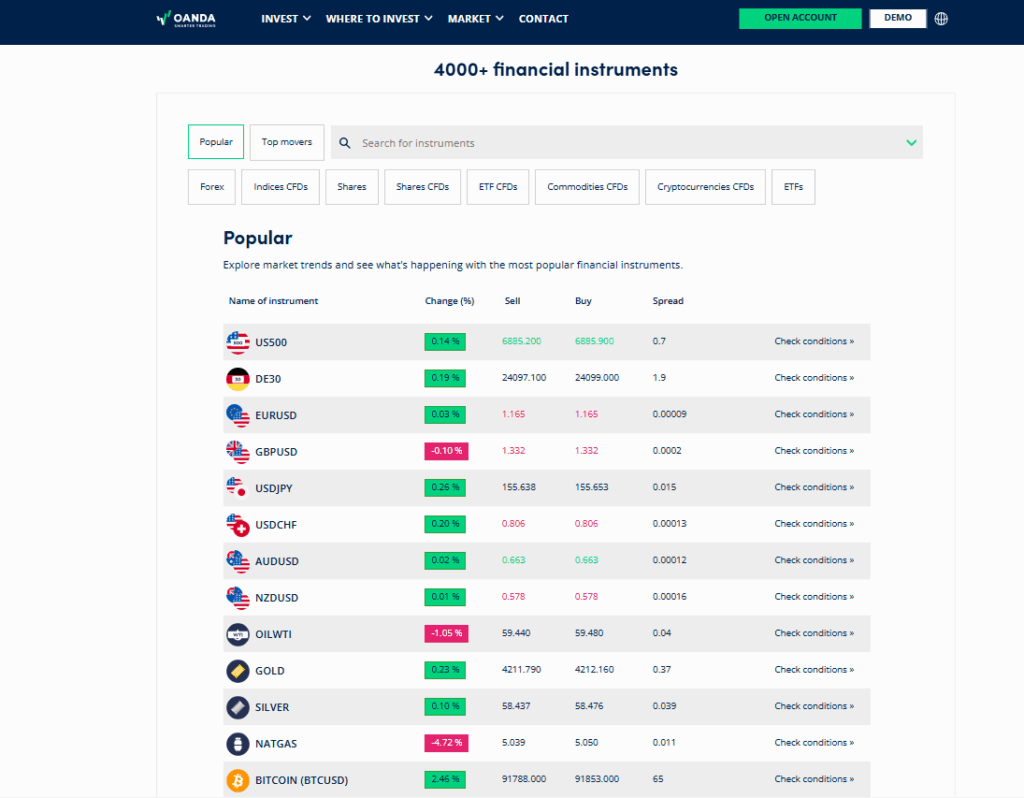The width and height of the screenshot is (1024, 798).
Task: Click the magnifier icon in search bar
Action: 345,143
